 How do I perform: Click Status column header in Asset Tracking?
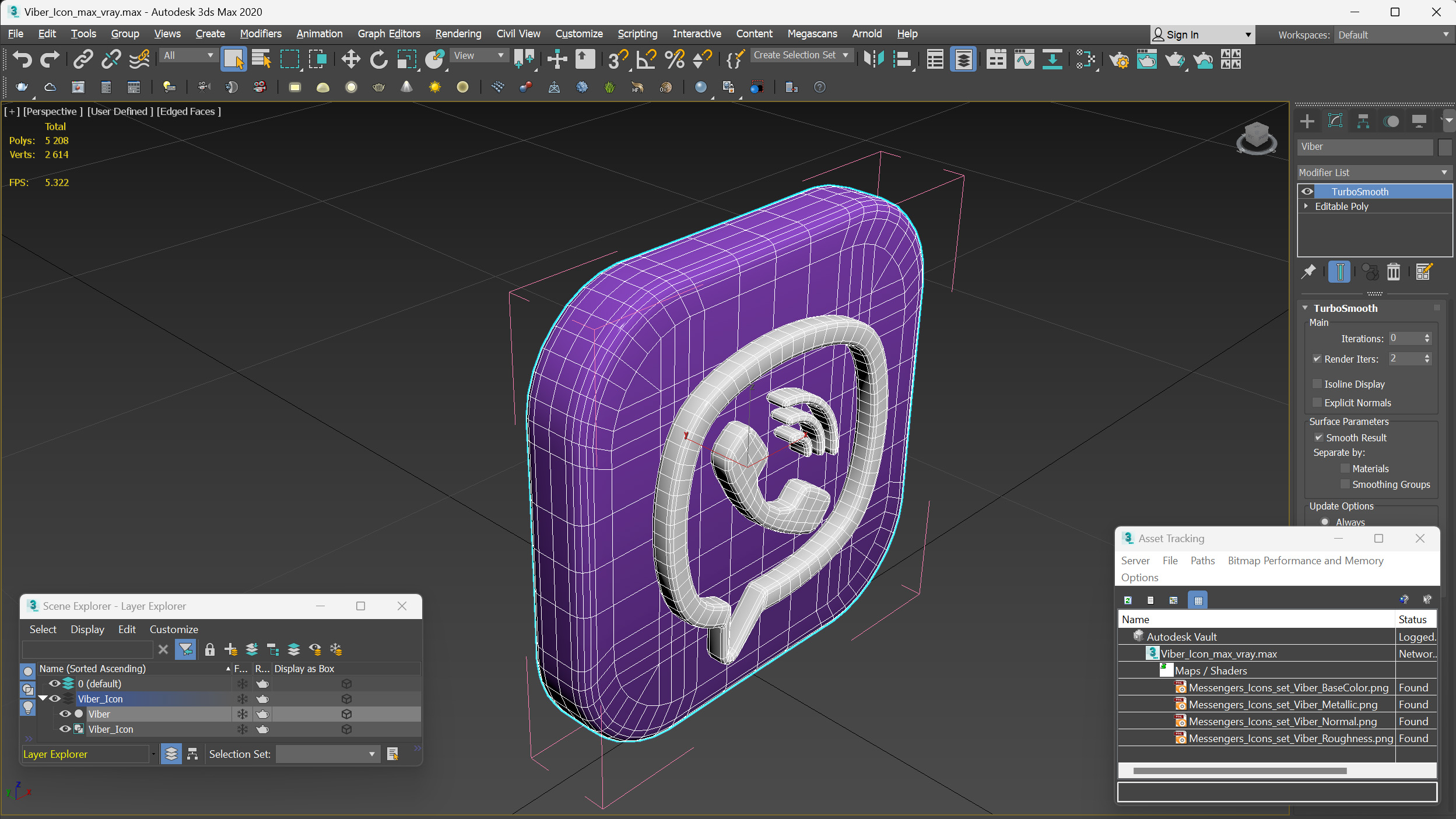point(1415,620)
